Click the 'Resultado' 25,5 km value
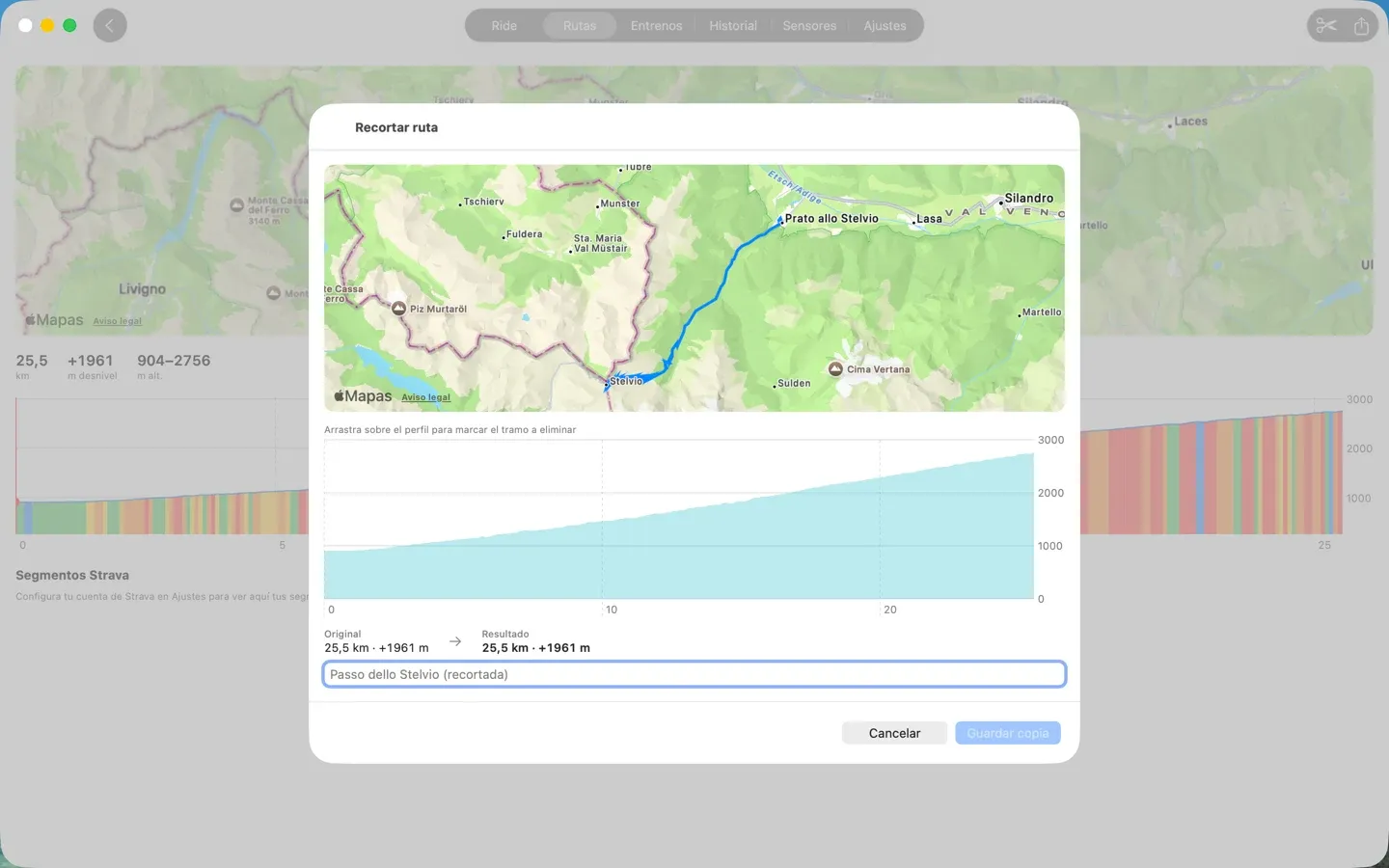Image resolution: width=1389 pixels, height=868 pixels. pyautogui.click(x=536, y=648)
